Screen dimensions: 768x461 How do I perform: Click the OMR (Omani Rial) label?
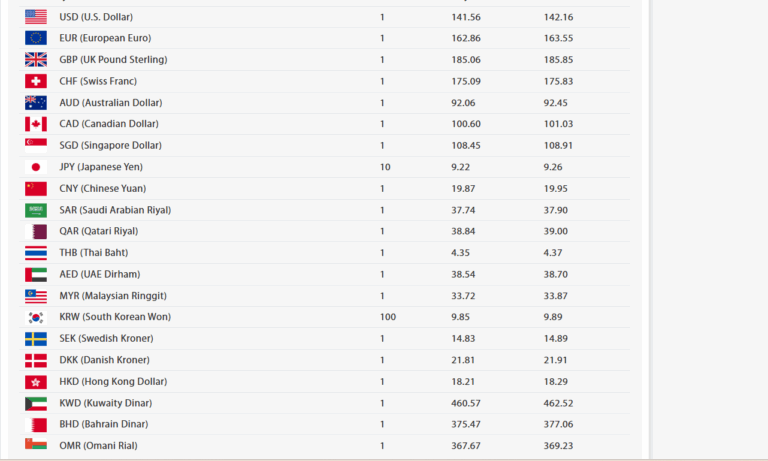point(98,446)
